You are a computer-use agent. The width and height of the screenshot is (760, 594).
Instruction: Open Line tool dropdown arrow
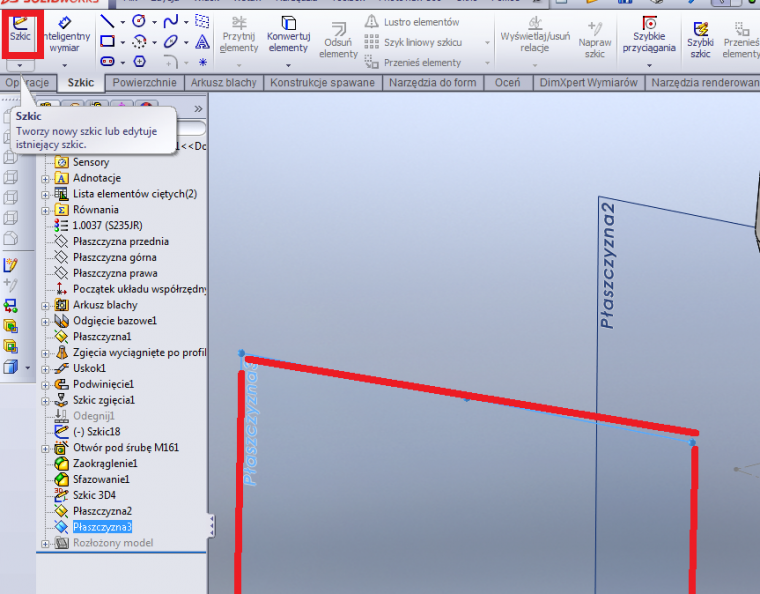pyautogui.click(x=123, y=22)
